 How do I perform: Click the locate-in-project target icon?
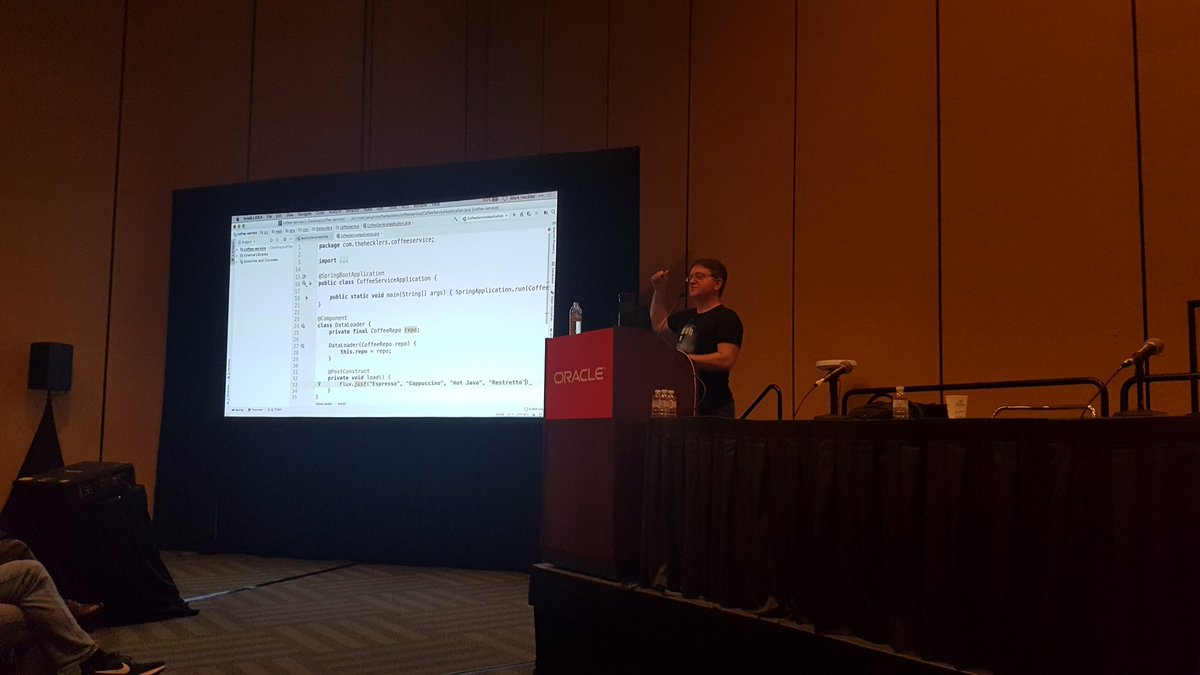(271, 240)
